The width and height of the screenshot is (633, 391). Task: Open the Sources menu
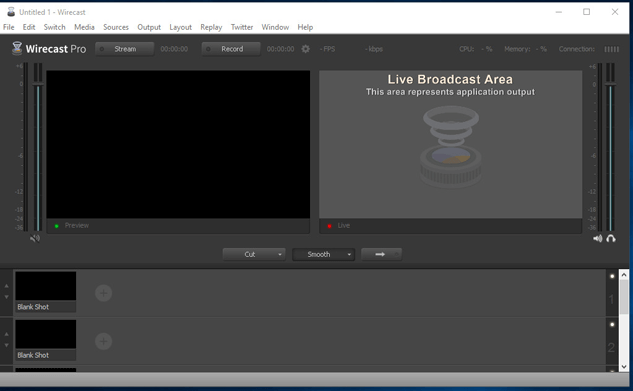116,27
